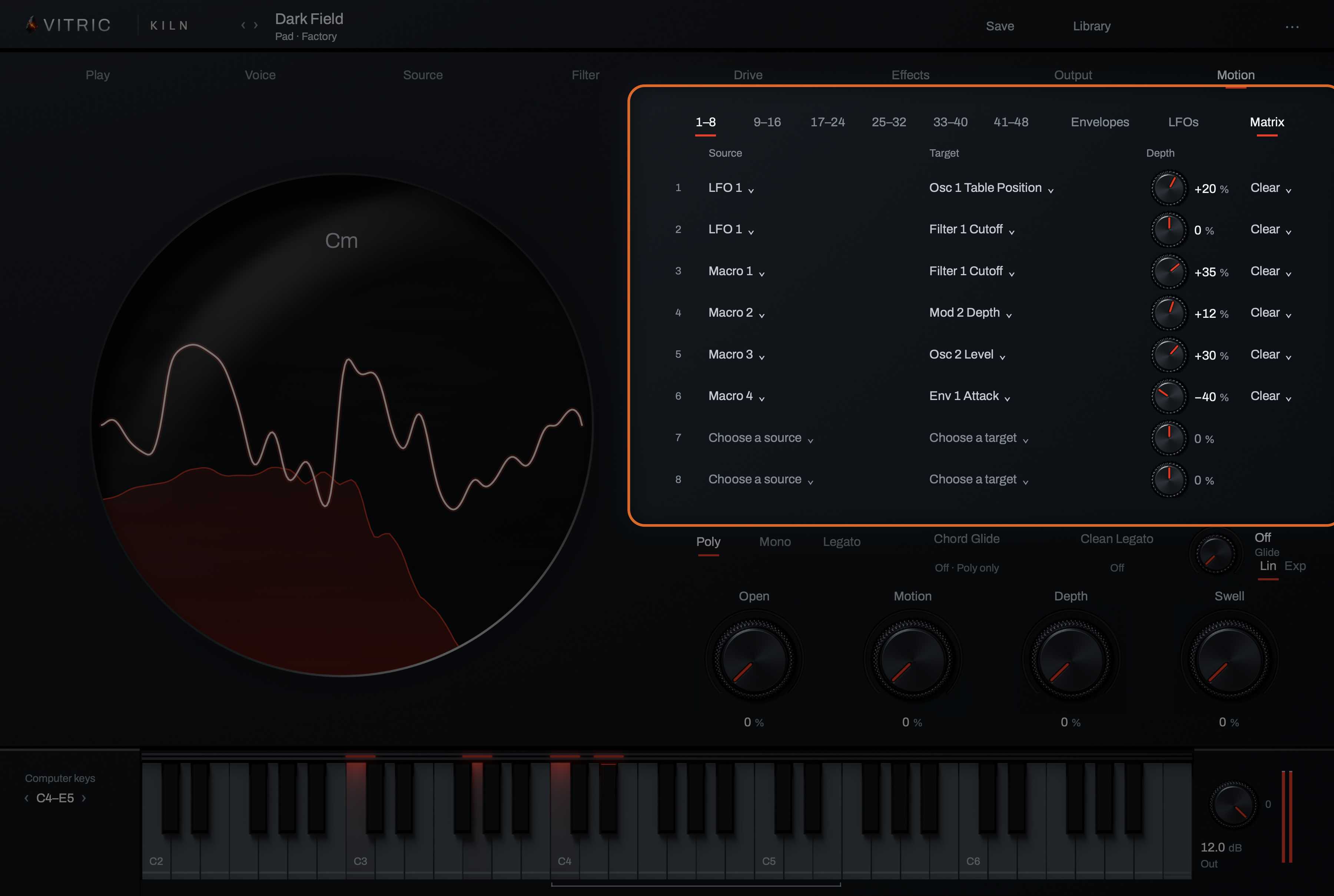Click the Out volume knob
This screenshot has width=1334, height=896.
(1233, 805)
